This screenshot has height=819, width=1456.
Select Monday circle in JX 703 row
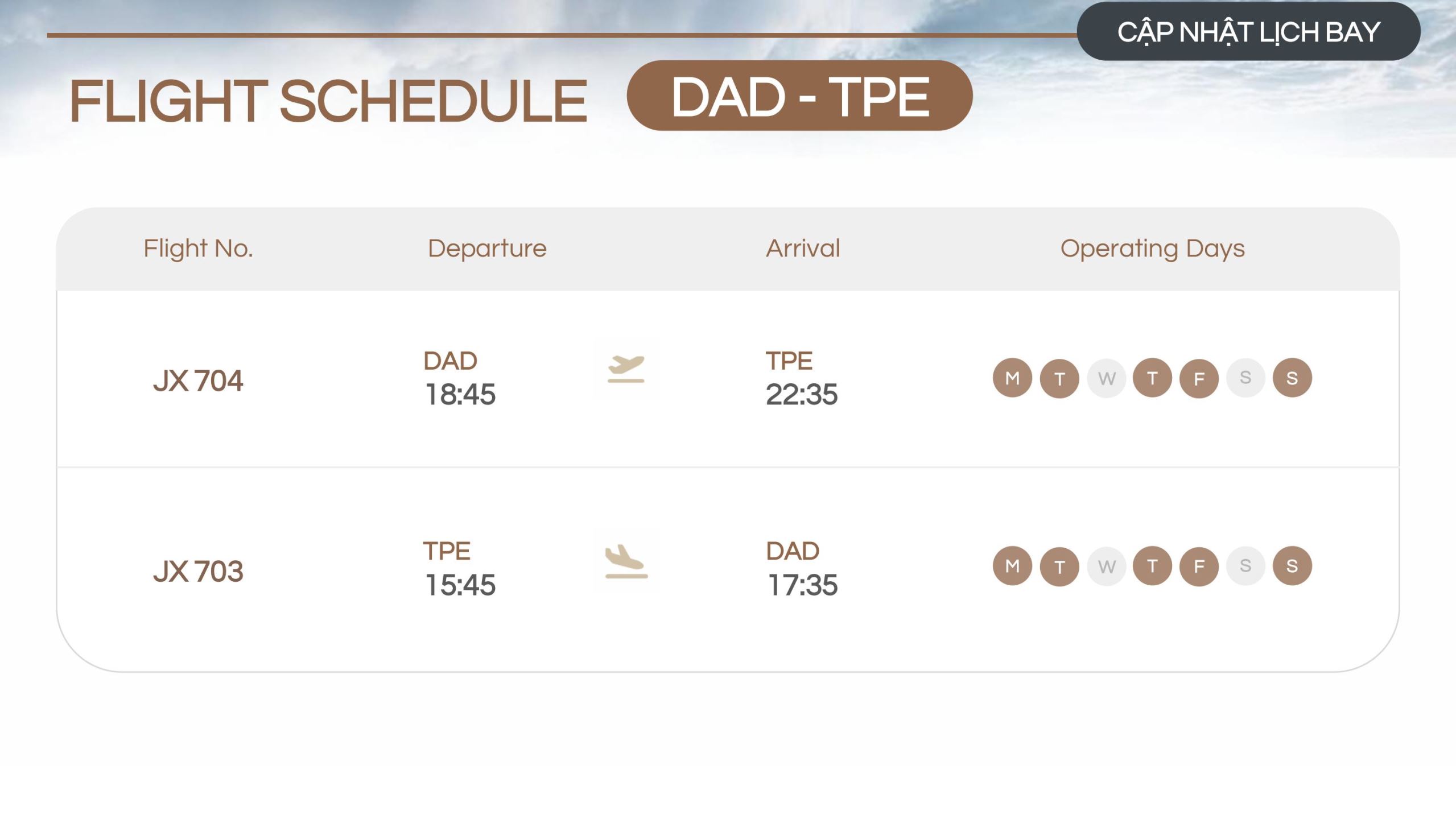1012,566
